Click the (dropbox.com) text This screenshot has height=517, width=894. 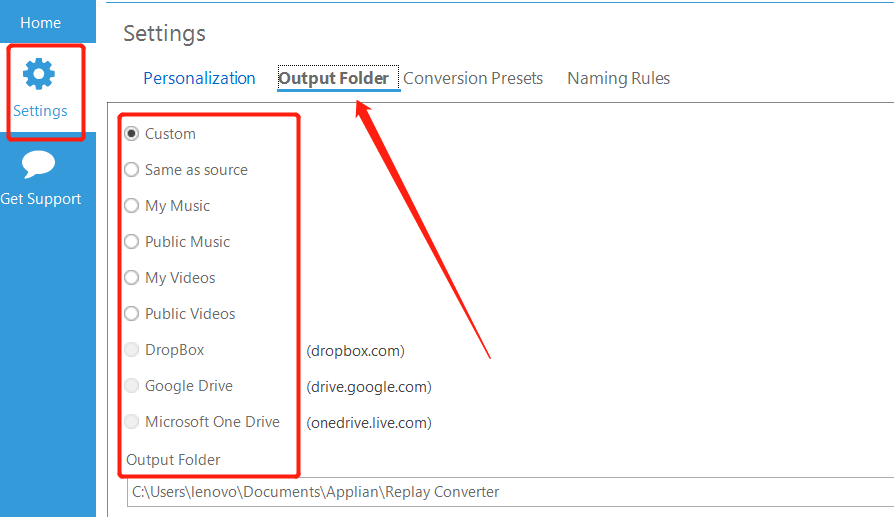pos(355,351)
